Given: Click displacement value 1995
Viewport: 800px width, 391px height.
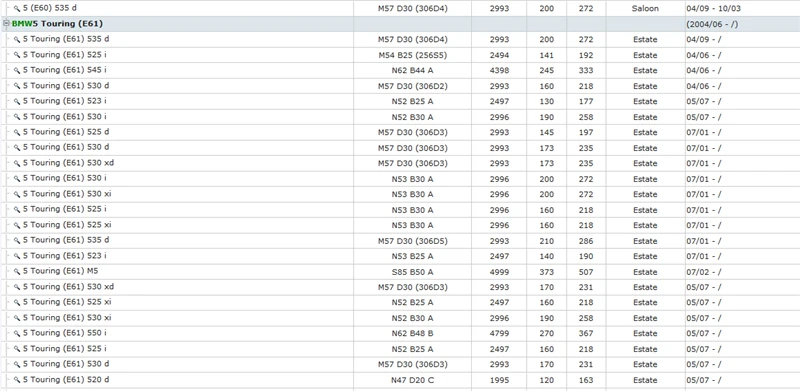Looking at the screenshot, I should click(499, 380).
